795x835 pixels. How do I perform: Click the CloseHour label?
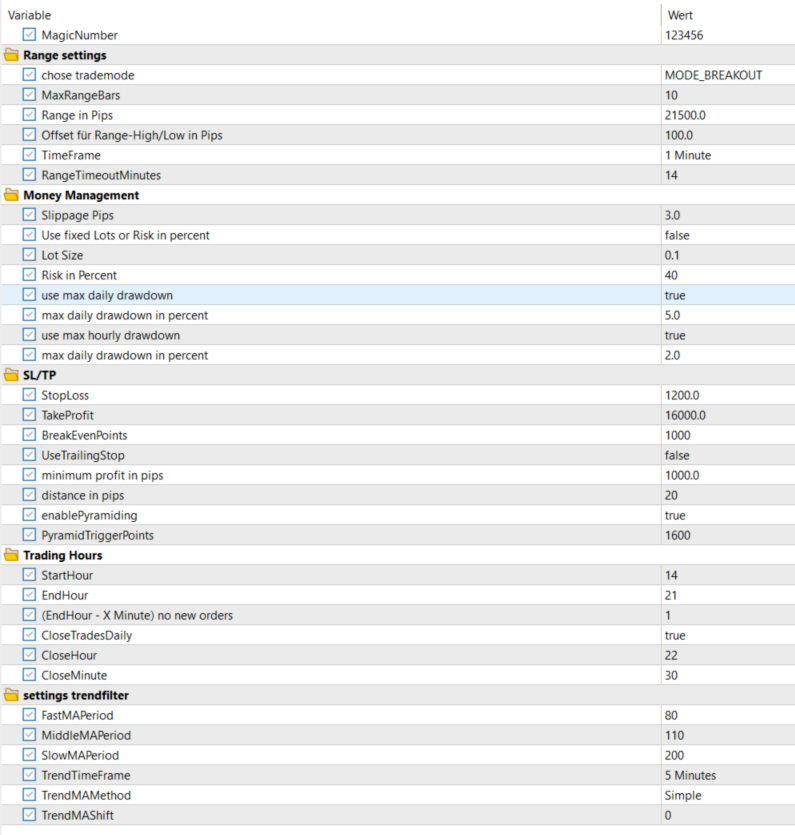click(69, 655)
